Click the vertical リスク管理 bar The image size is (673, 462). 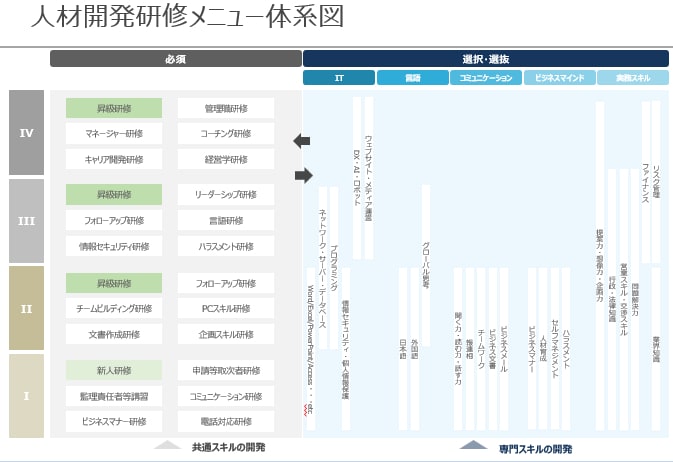pyautogui.click(x=656, y=182)
